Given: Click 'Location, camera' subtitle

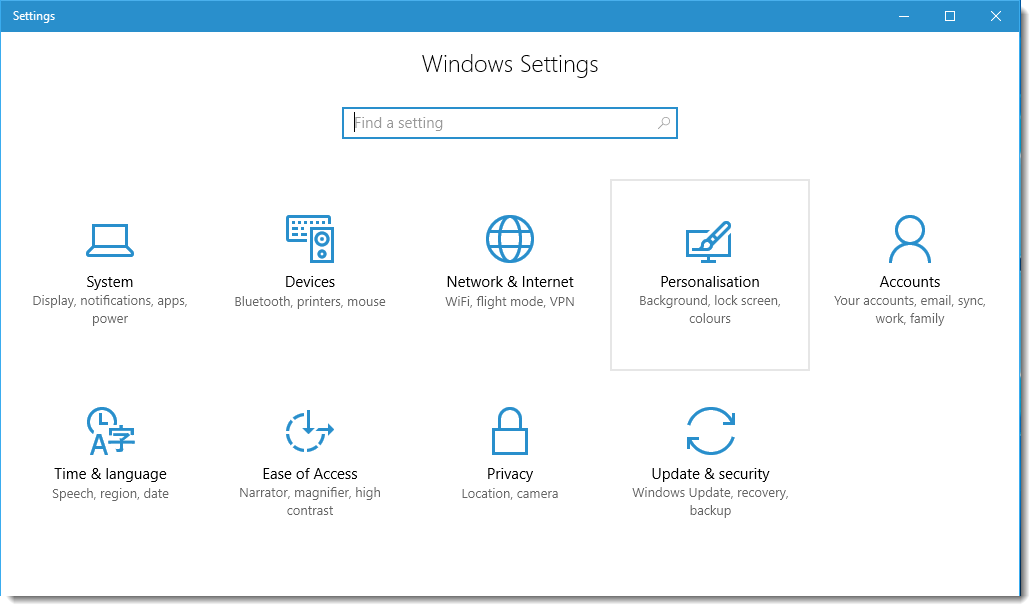Looking at the screenshot, I should (x=510, y=493).
